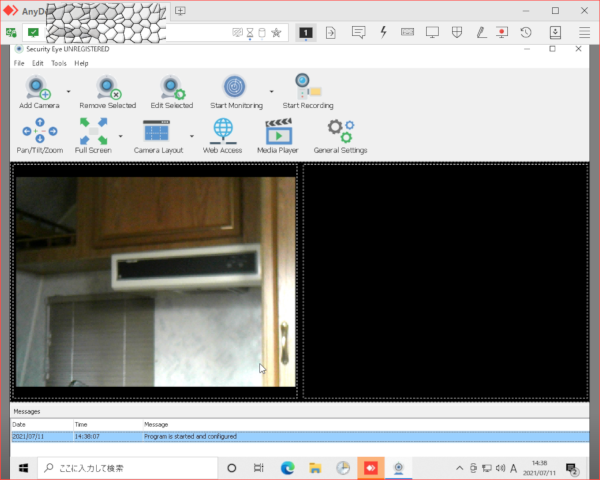Open the AnyDesk chat icon

[x=358, y=32]
